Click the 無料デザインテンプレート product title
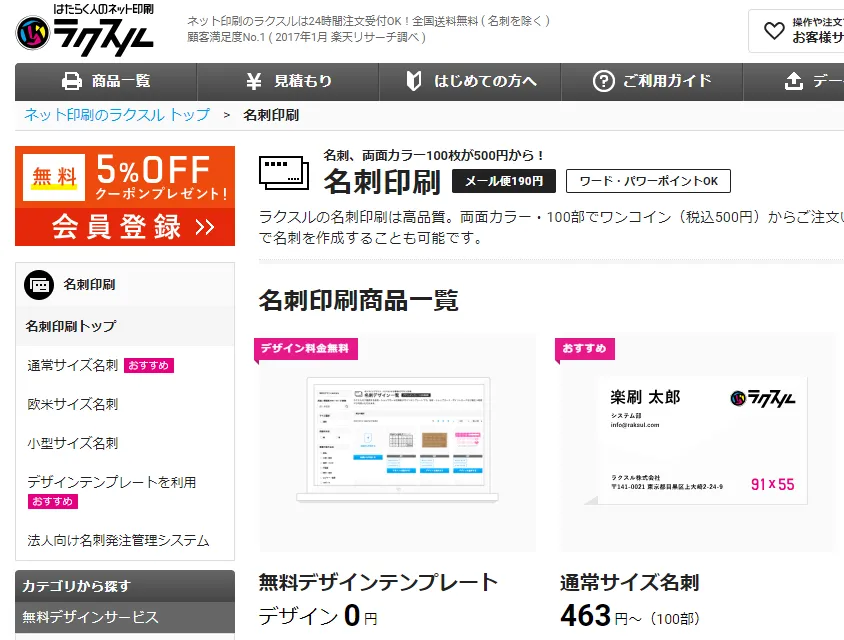 tap(378, 583)
